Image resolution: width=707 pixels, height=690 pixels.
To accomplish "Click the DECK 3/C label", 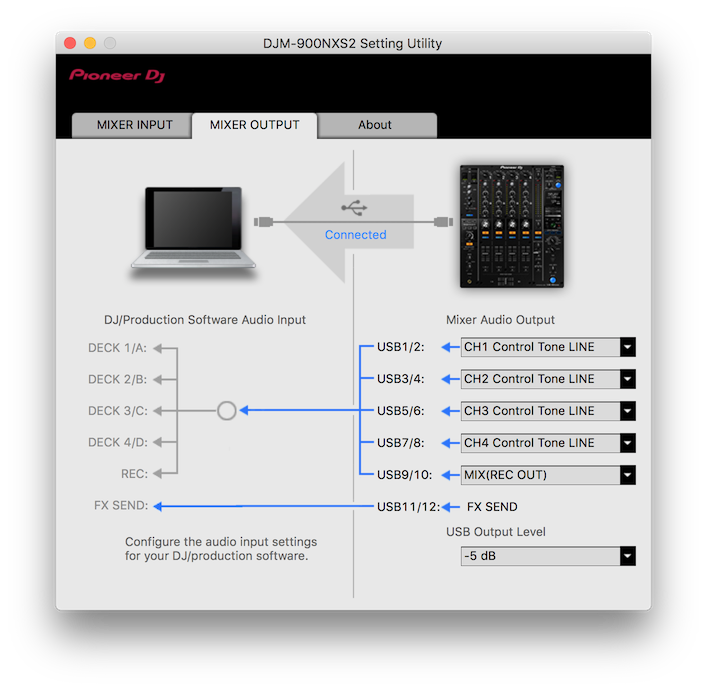I will coord(117,411).
